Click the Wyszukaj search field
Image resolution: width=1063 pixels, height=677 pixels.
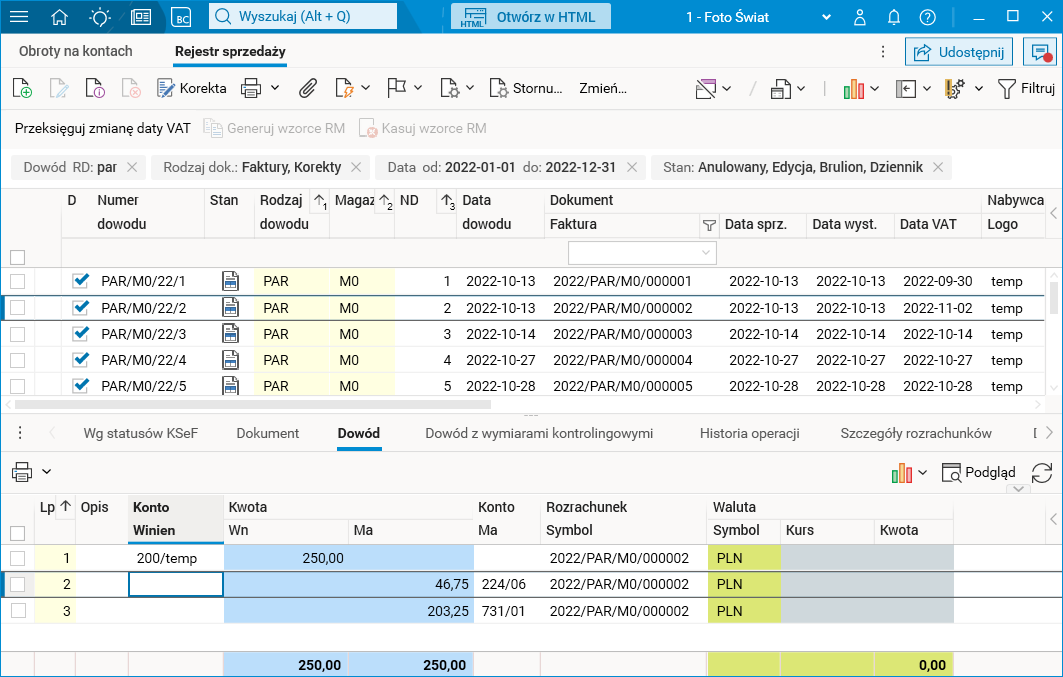coord(303,17)
